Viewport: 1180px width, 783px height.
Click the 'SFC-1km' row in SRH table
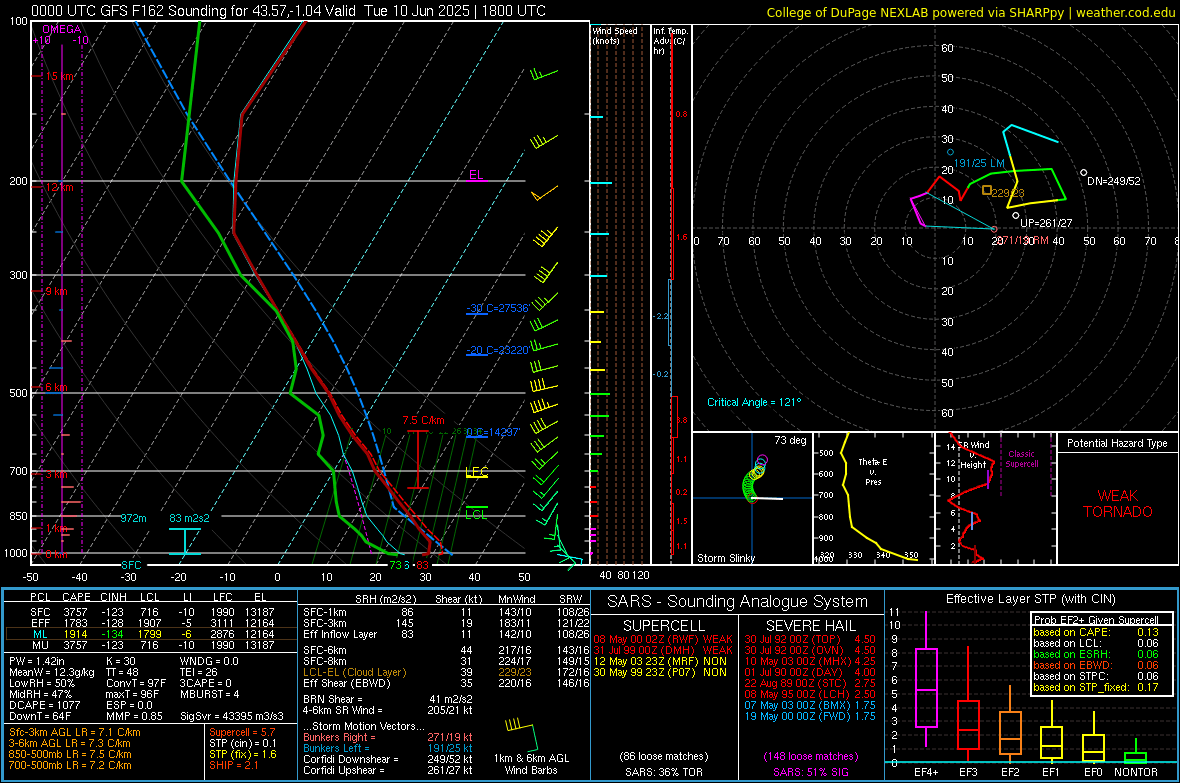click(446, 612)
